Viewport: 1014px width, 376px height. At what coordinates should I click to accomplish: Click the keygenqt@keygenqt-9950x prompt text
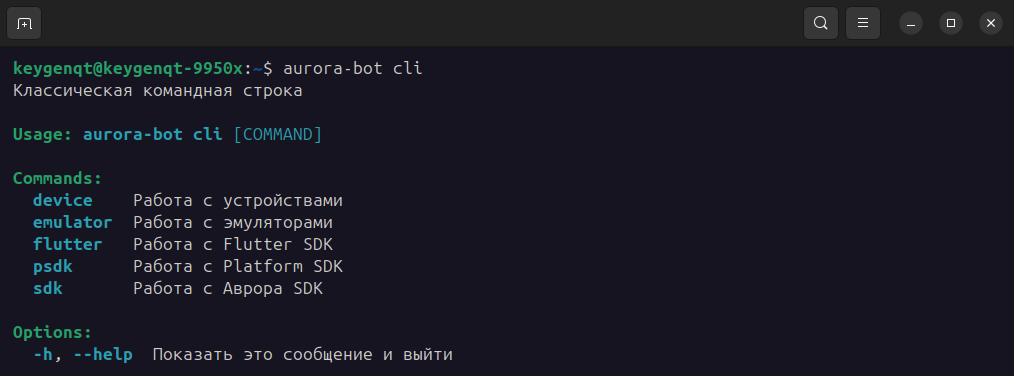pyautogui.click(x=127, y=69)
